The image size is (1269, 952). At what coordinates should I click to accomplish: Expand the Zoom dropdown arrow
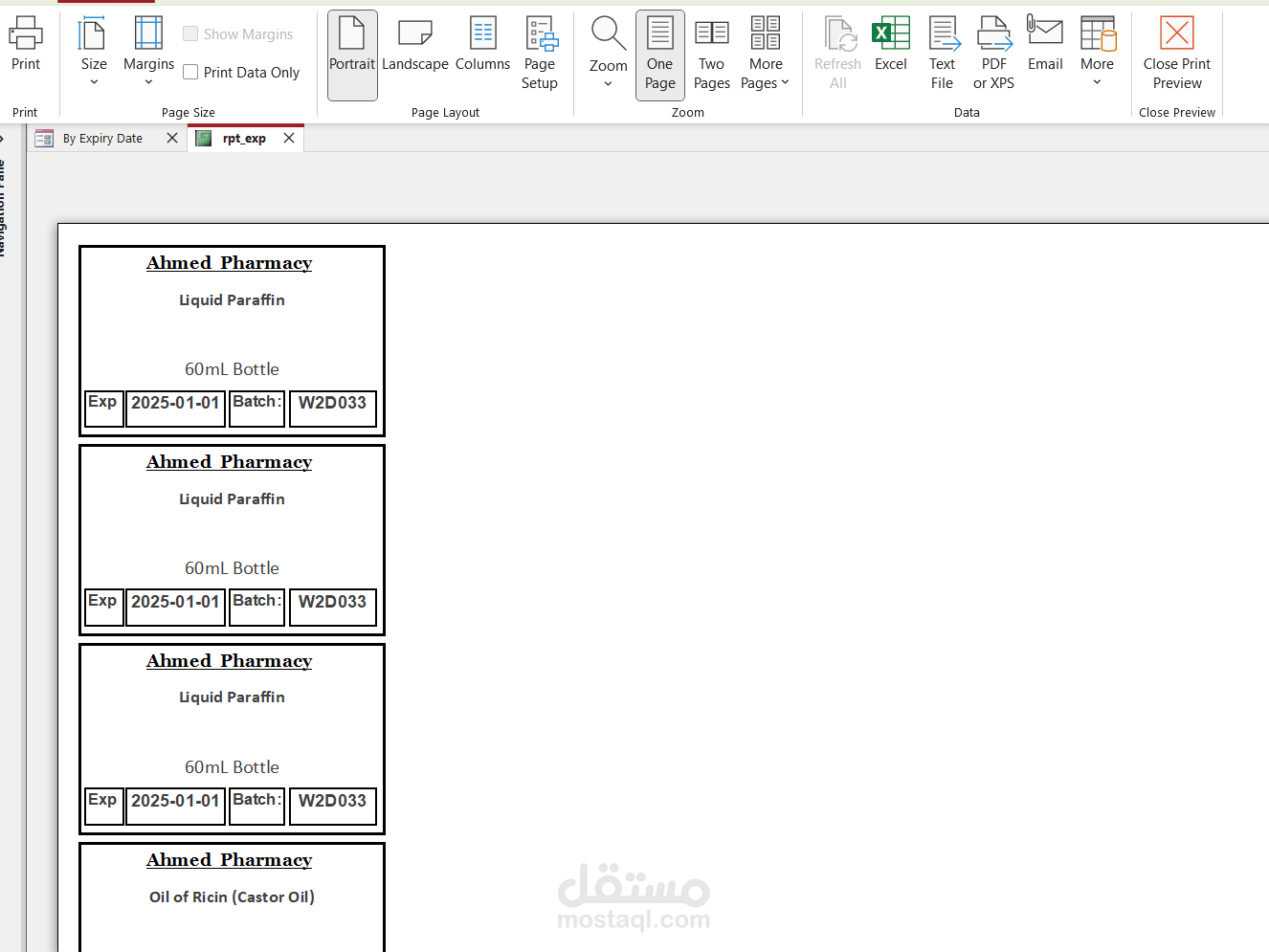pos(608,84)
